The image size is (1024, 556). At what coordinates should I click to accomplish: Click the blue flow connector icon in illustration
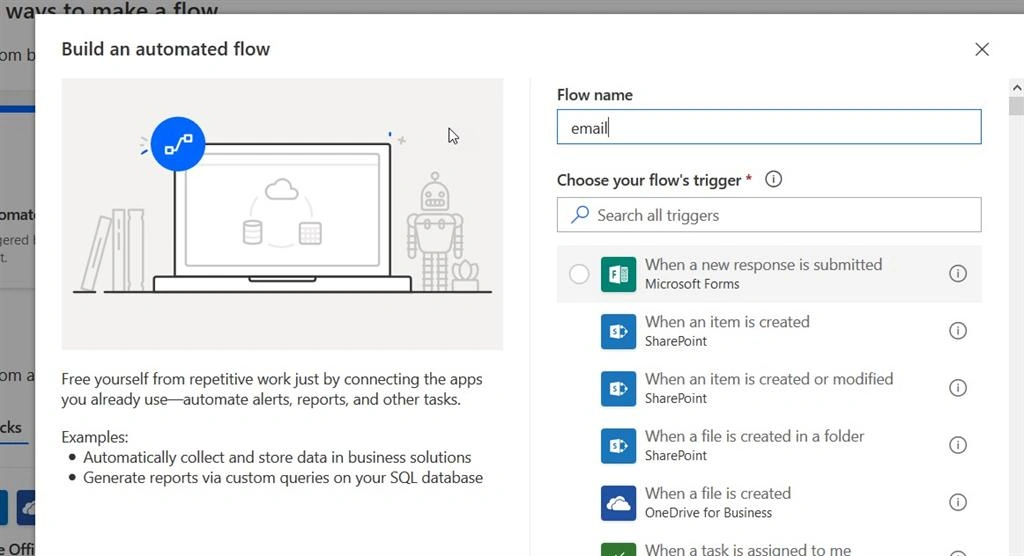[178, 144]
